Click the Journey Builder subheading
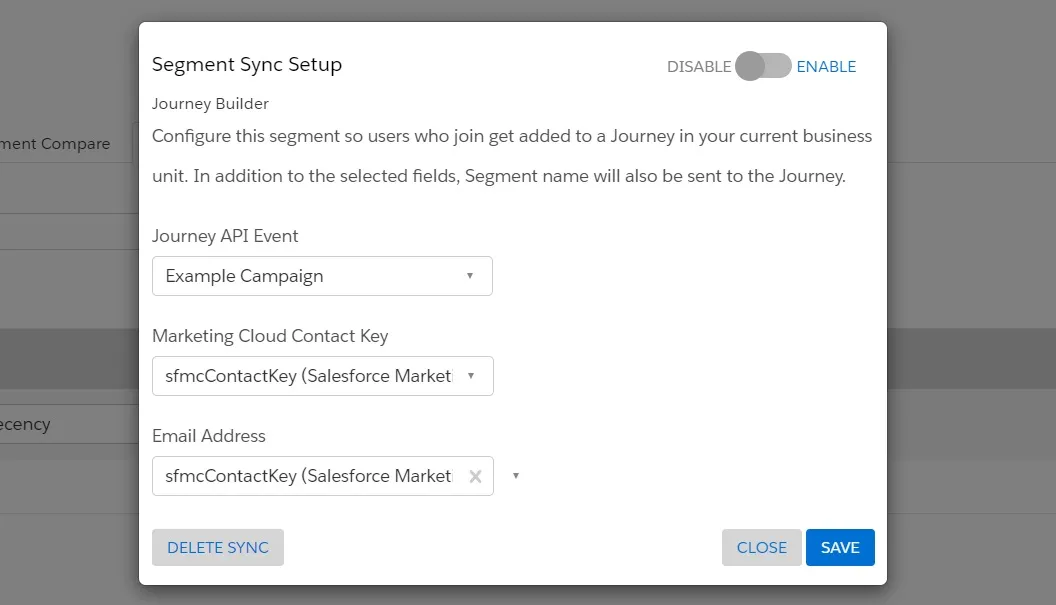This screenshot has height=605, width=1056. click(x=210, y=103)
